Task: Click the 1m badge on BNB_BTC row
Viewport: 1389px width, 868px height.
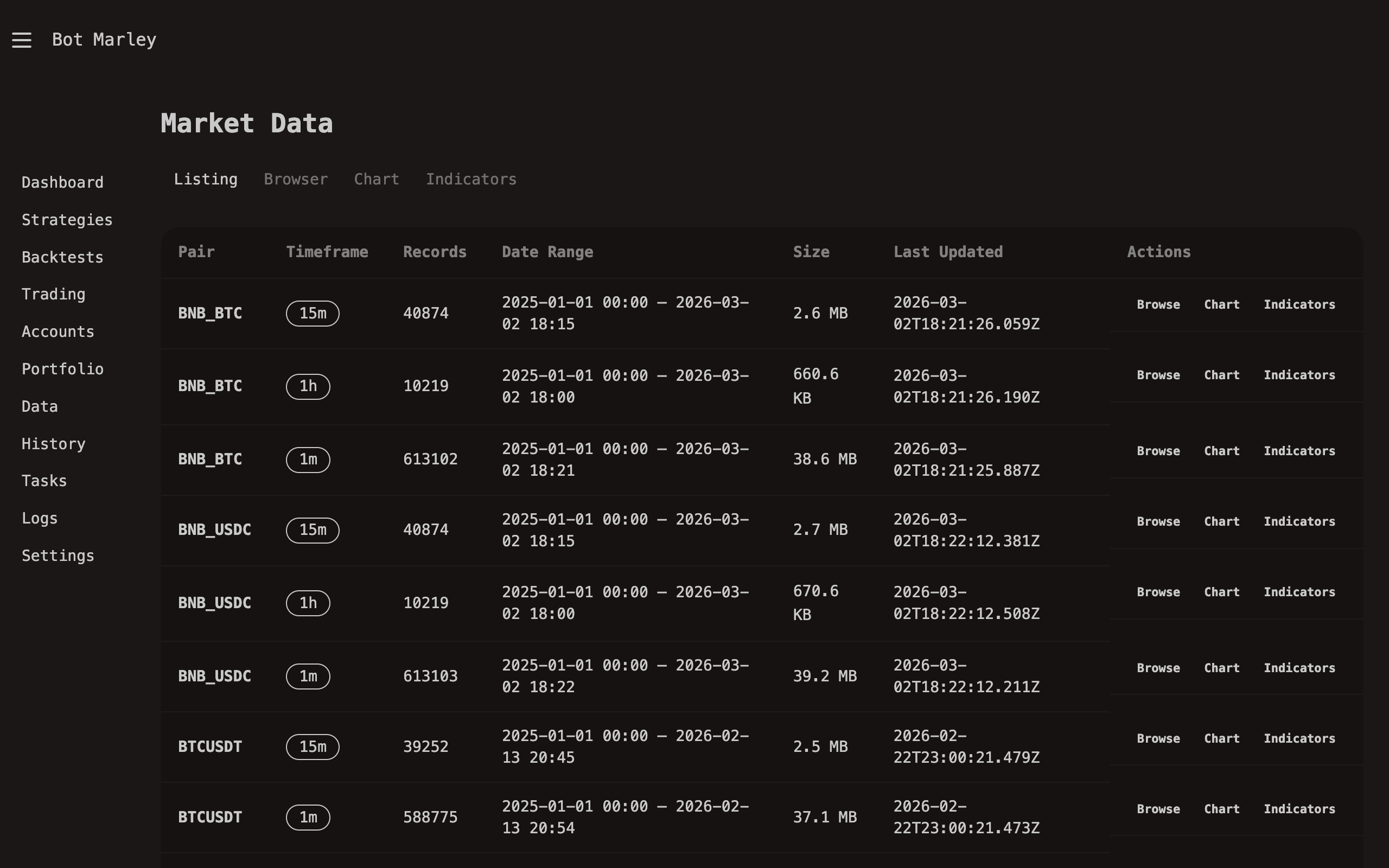Action: [308, 459]
